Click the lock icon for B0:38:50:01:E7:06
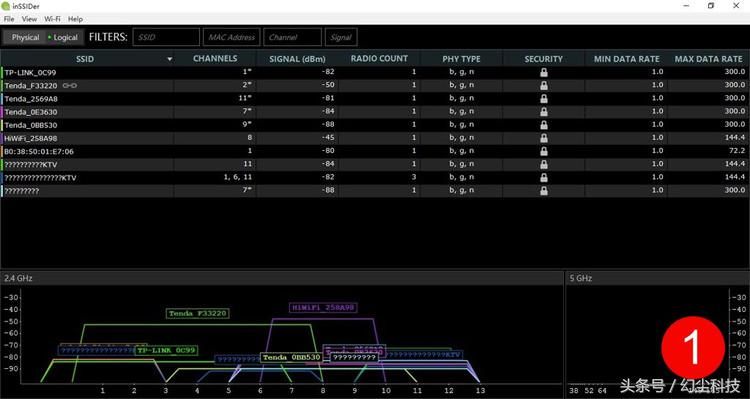Screen dimensions: 750x399 pyautogui.click(x=544, y=151)
